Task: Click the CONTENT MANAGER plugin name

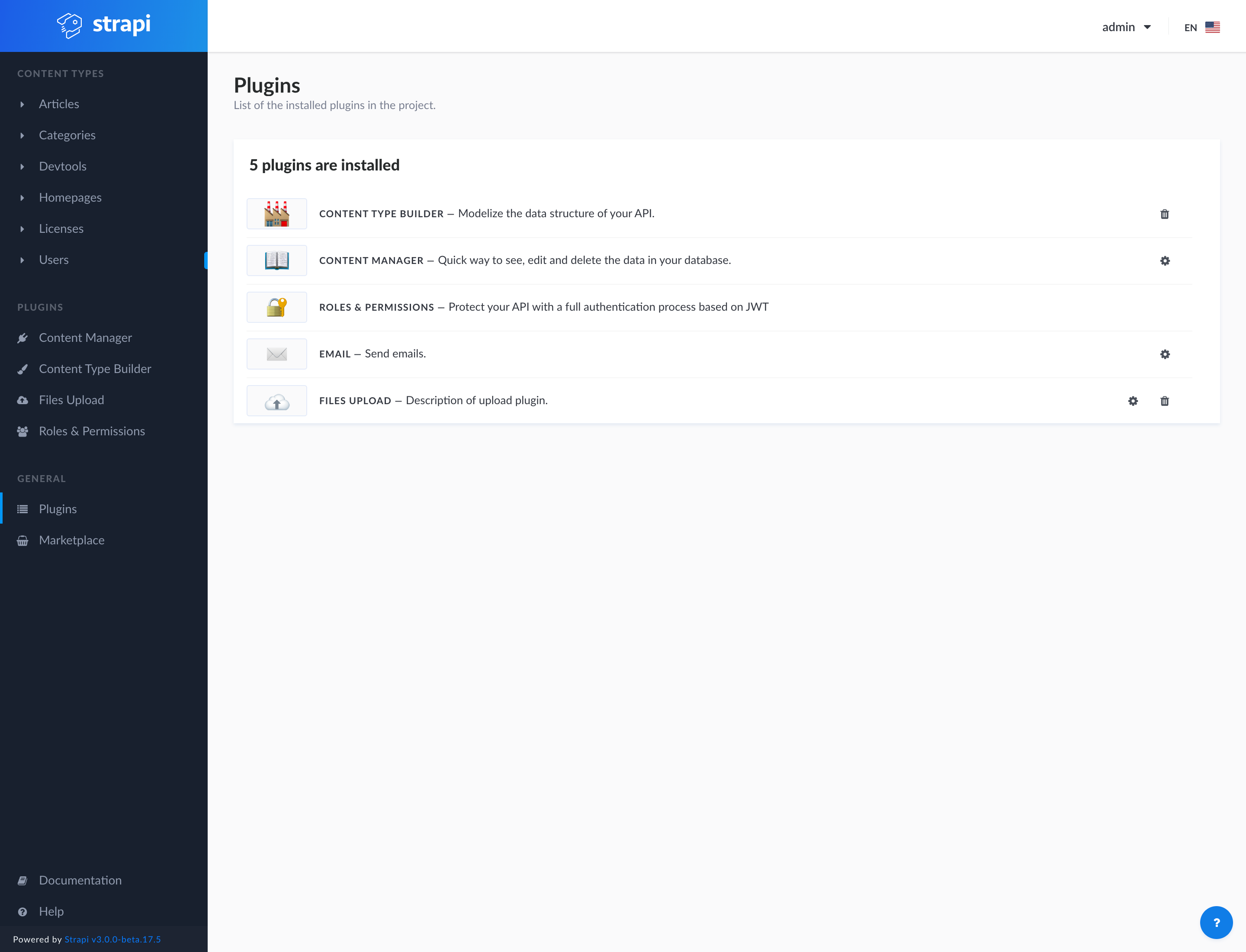Action: (x=371, y=261)
